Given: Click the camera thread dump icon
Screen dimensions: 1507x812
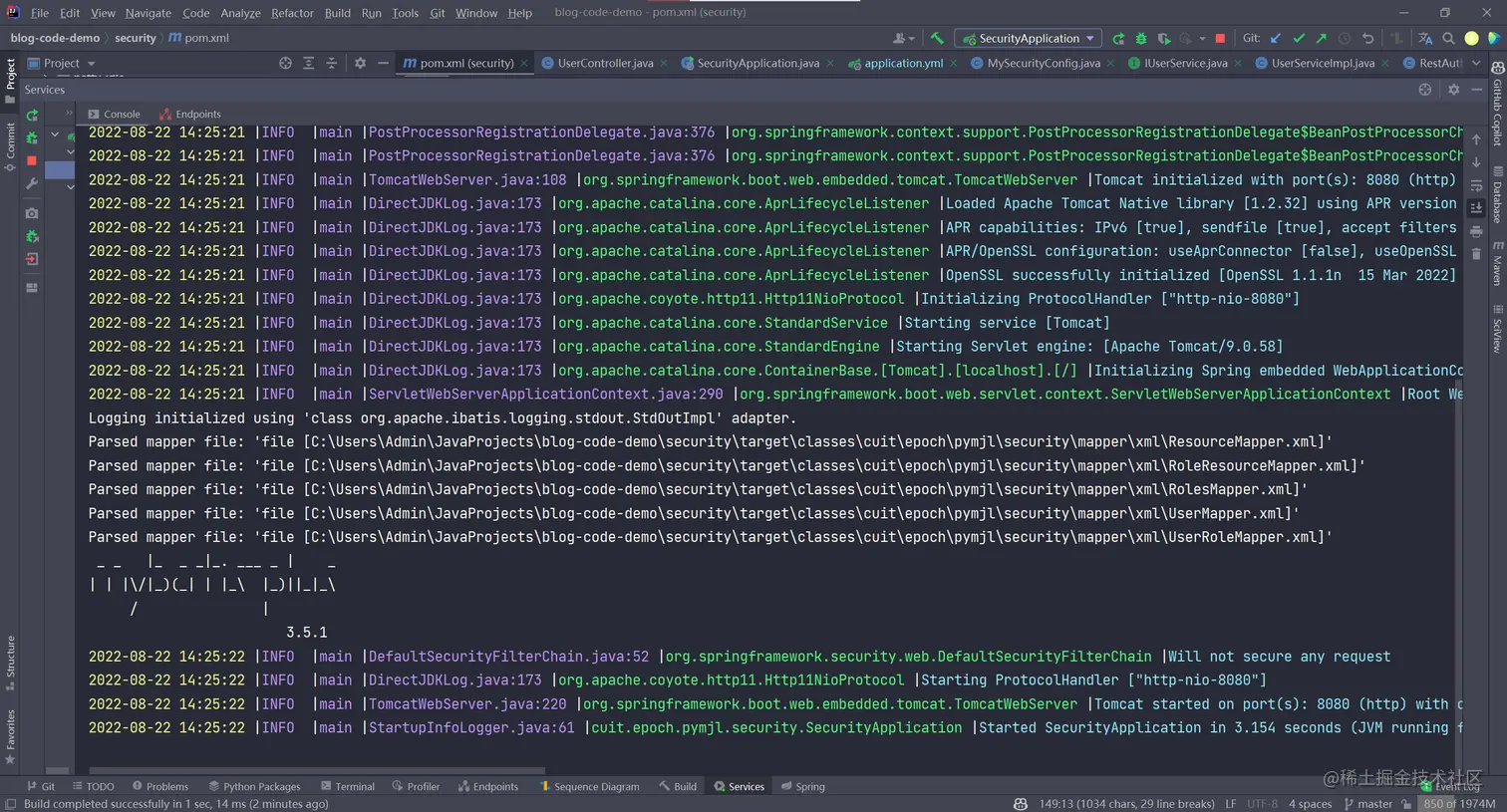Looking at the screenshot, I should click(x=32, y=212).
